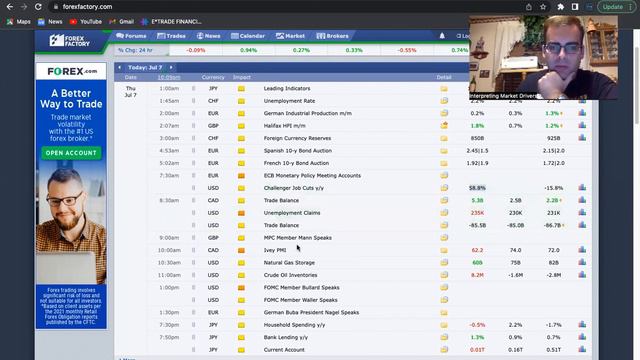Open the YouTube bookmark
This screenshot has width=640, height=360.
[86, 22]
